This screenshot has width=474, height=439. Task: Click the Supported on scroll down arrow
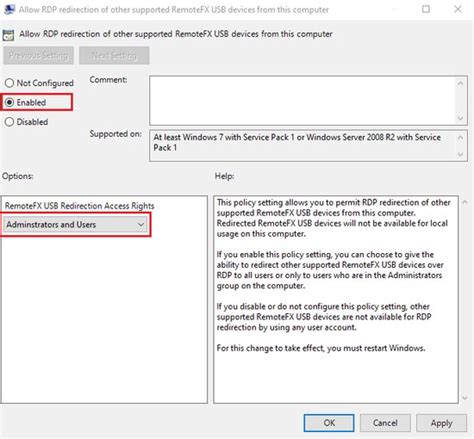coord(461,155)
